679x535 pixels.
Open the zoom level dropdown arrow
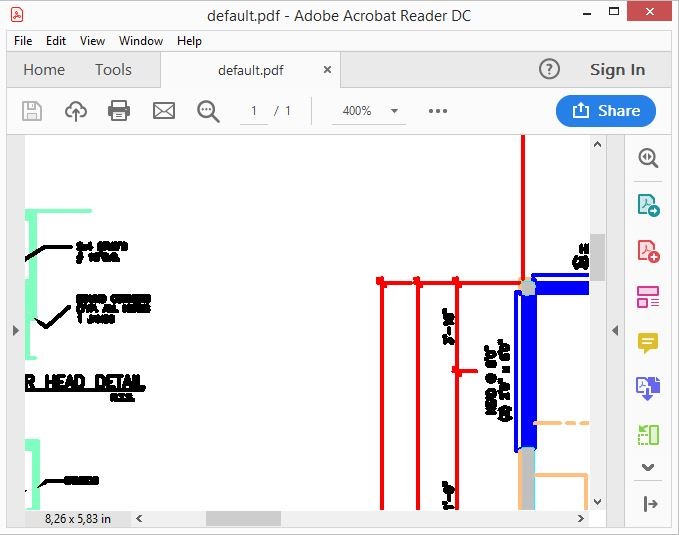394,111
